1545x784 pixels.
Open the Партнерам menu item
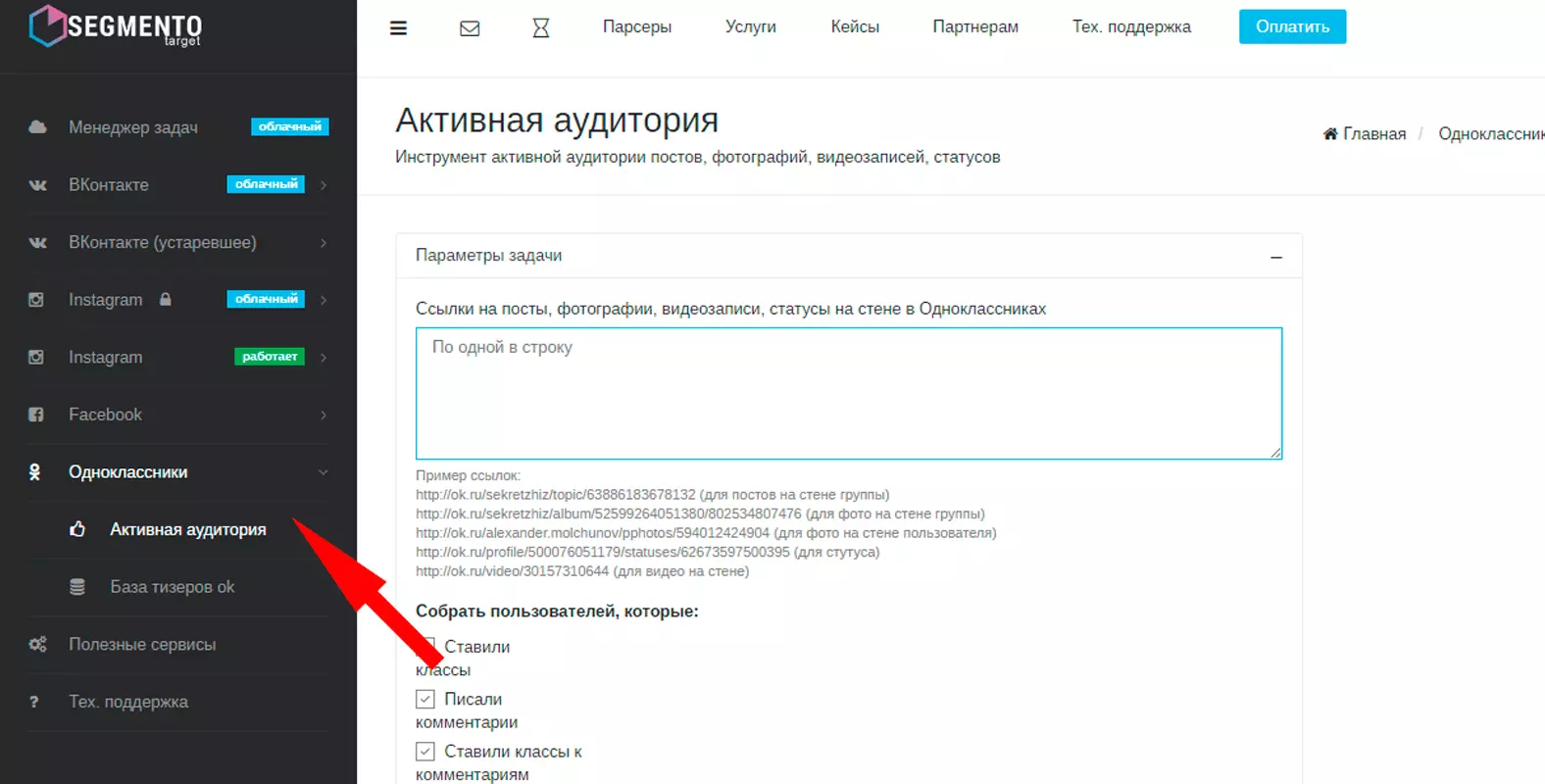tap(975, 27)
